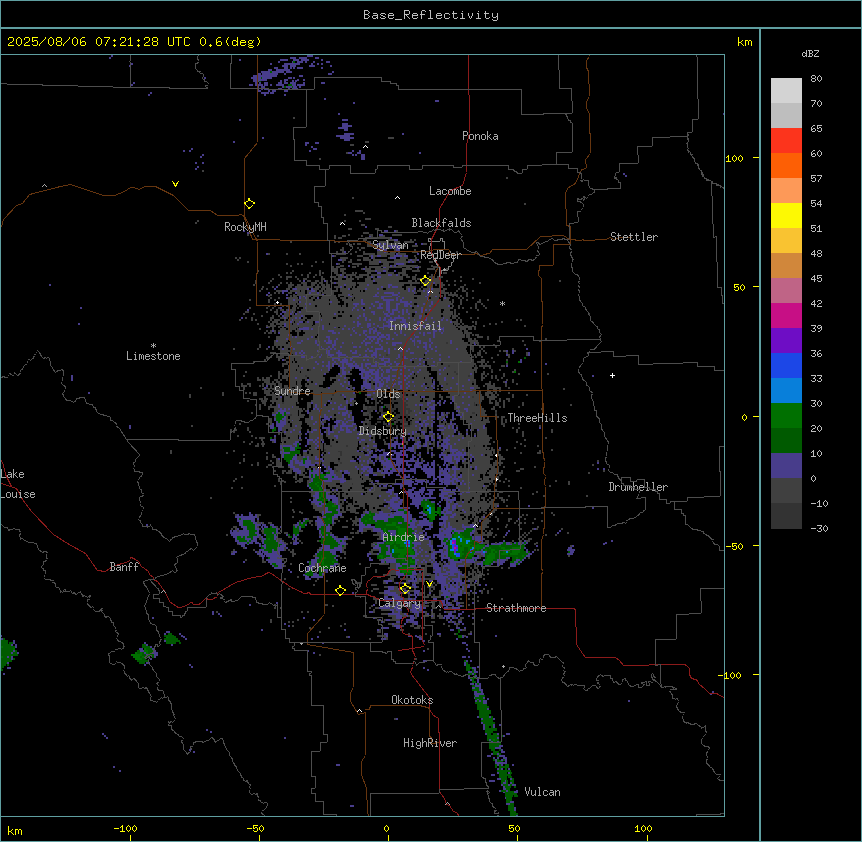Click the long green echo streak near Vulcan
The image size is (862, 842).
(x=491, y=739)
